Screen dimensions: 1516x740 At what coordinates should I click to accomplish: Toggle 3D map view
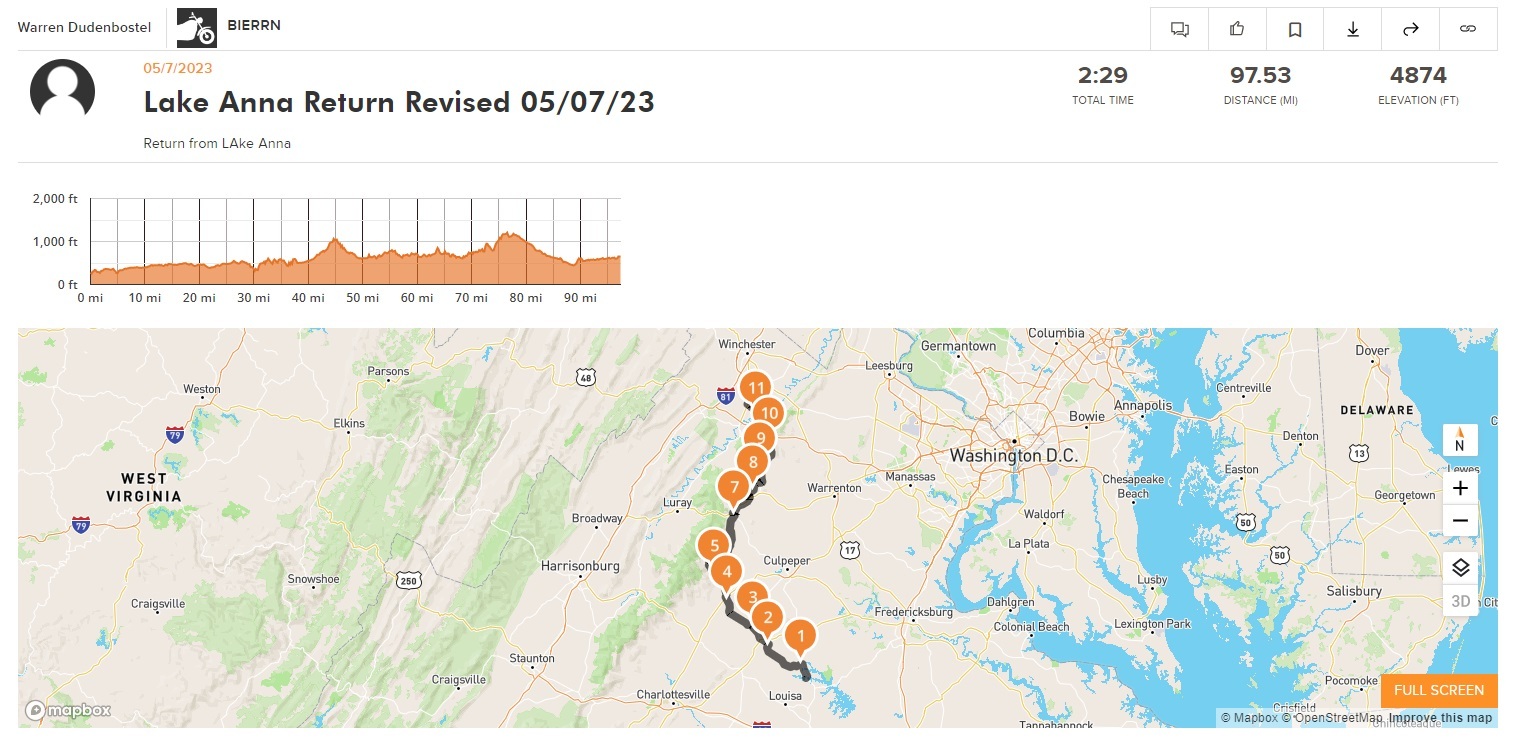1460,601
